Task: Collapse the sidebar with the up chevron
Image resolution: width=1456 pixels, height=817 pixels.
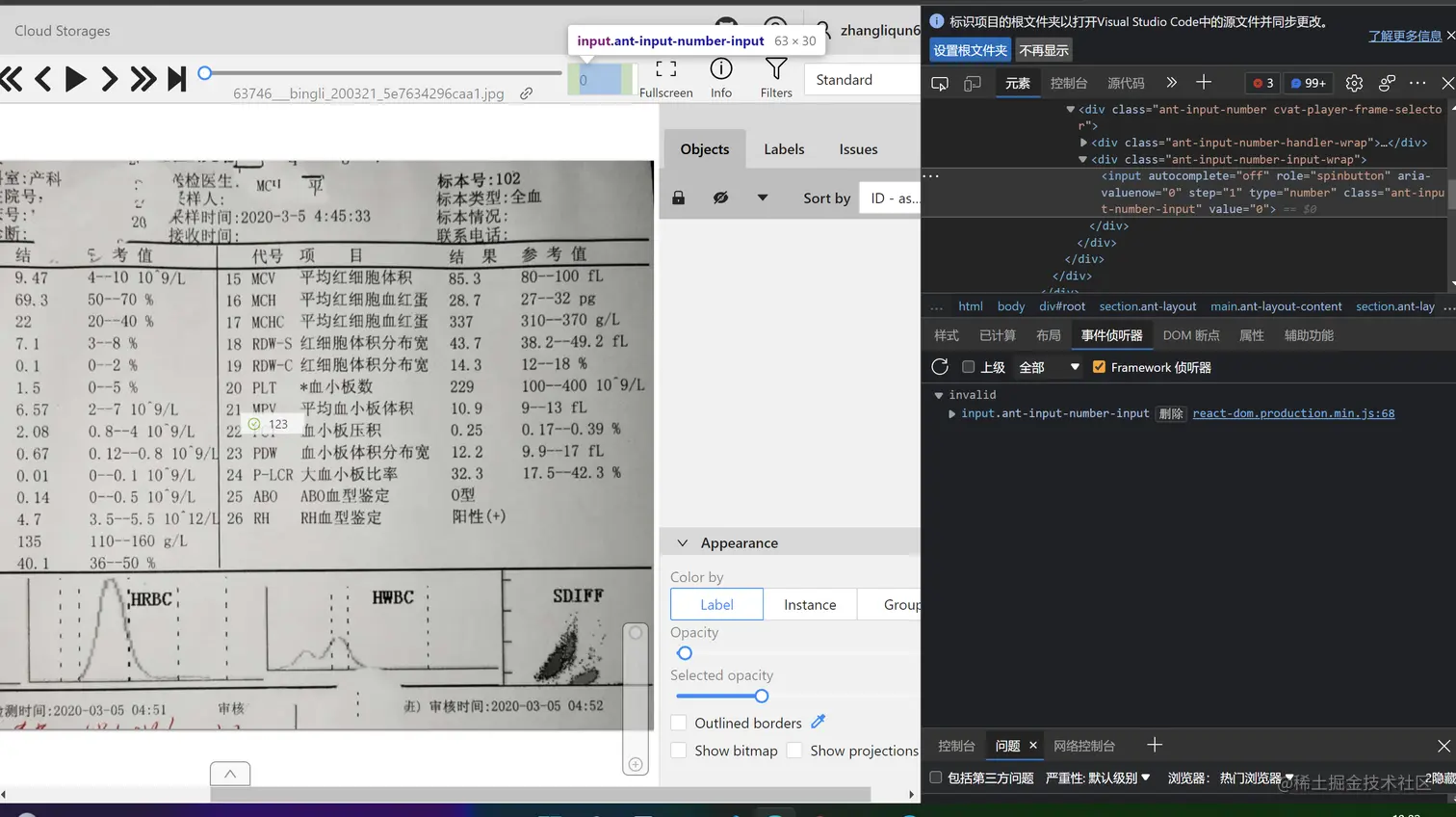Action: coord(230,774)
